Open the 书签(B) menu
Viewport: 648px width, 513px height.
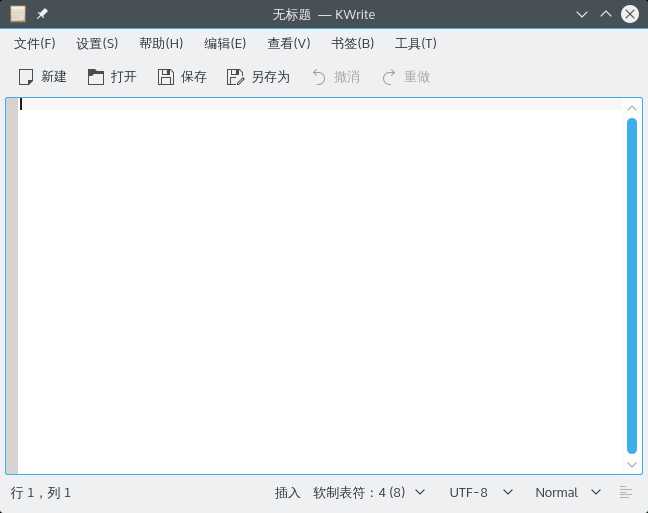[353, 43]
